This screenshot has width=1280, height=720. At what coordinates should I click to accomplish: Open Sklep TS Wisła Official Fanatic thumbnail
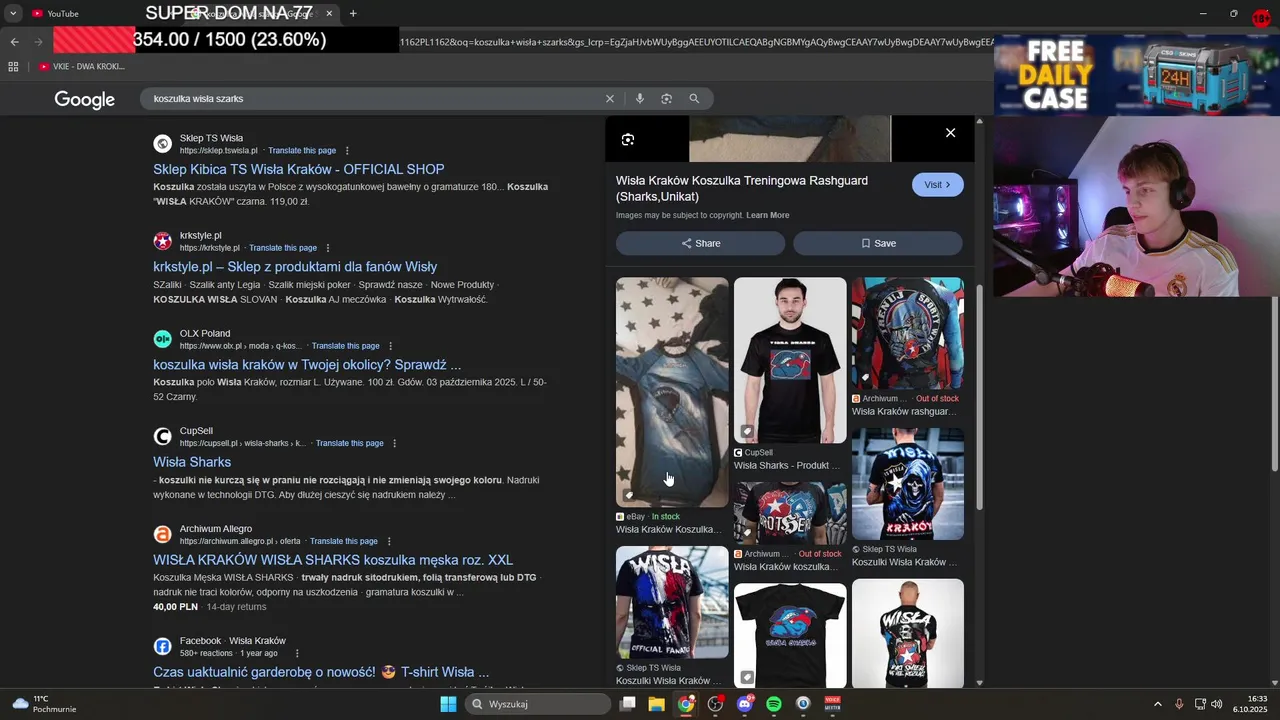coord(672,602)
